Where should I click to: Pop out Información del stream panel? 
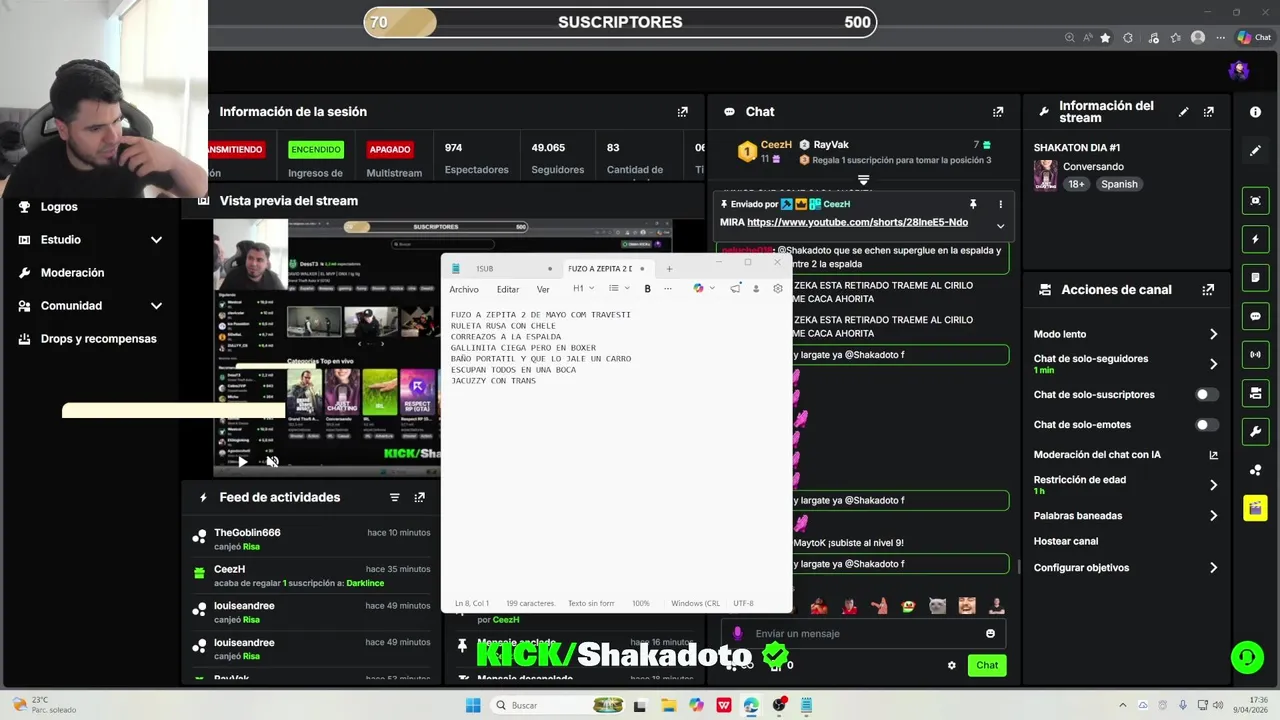click(1208, 112)
